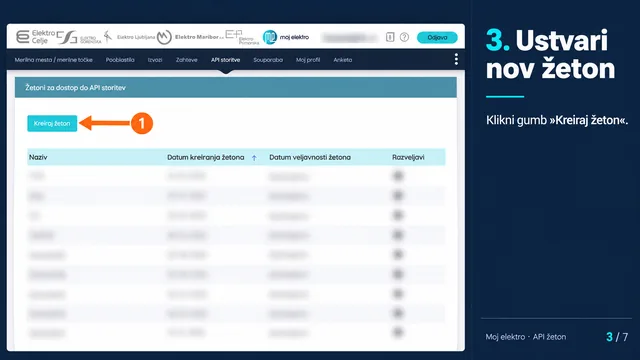The width and height of the screenshot is (640, 360).
Task: Open the three-dot more options menu
Action: [x=456, y=60]
